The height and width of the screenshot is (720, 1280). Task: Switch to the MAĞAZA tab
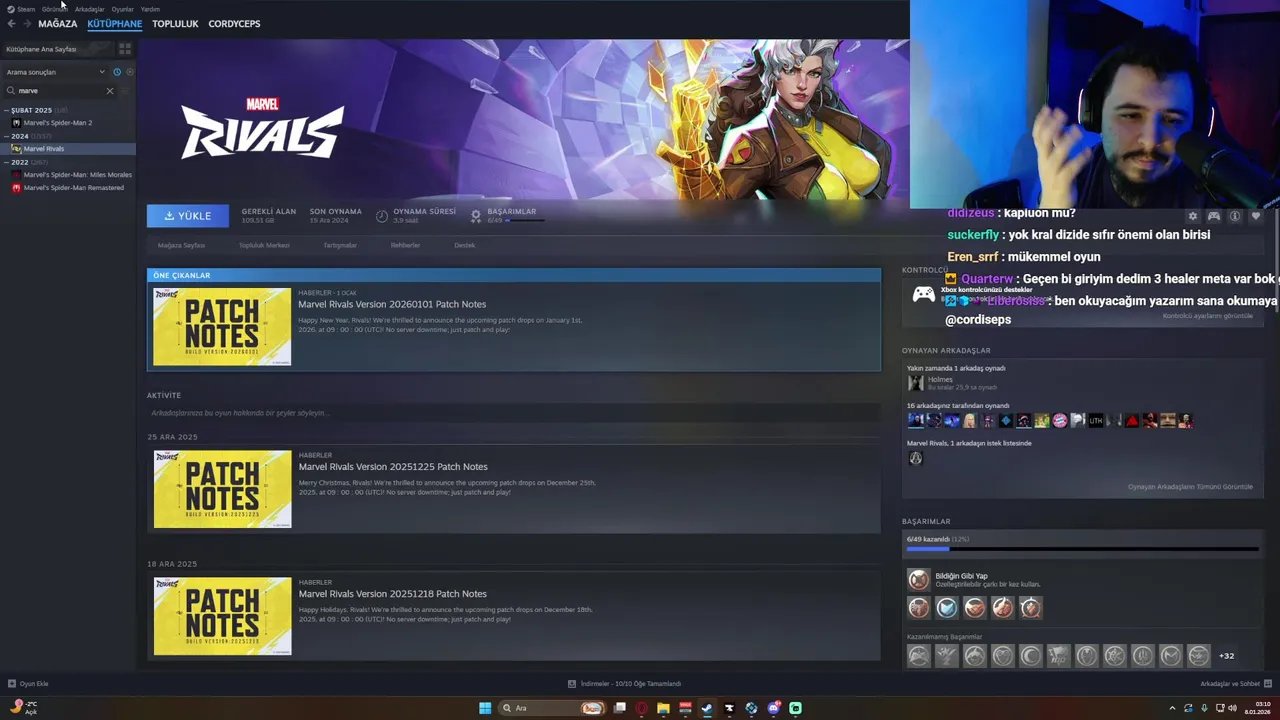[x=57, y=23]
